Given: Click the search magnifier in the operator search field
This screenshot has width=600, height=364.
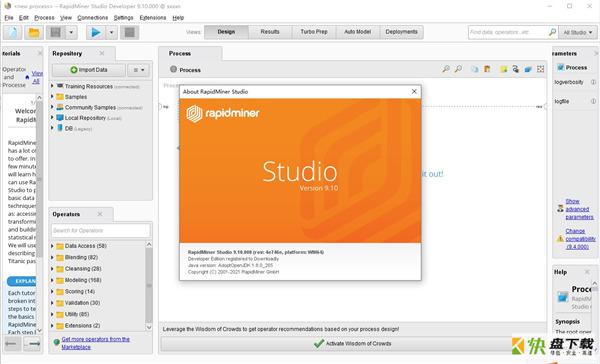Looking at the screenshot, I should [552, 32].
